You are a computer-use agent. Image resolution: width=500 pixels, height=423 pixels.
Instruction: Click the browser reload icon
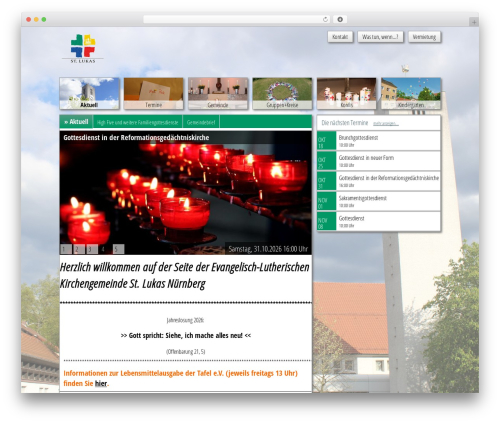(x=325, y=20)
